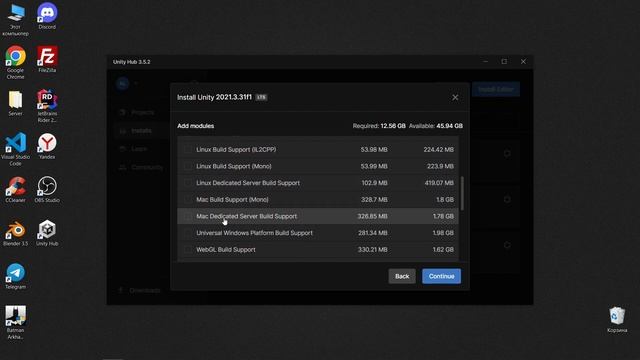Open the Unity Hub desktop shortcut
Screen dimensions: 640x360
[47, 233]
